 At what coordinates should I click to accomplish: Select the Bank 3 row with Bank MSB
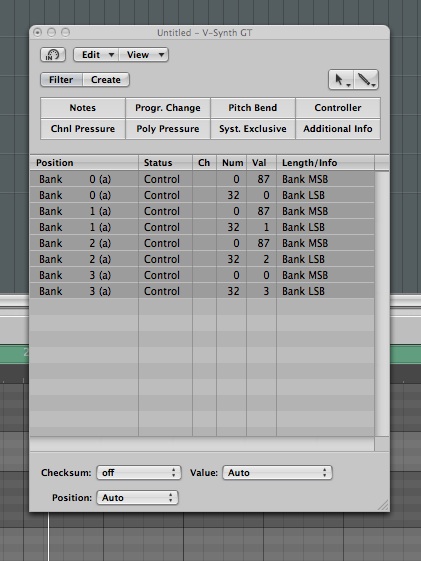tap(202, 275)
